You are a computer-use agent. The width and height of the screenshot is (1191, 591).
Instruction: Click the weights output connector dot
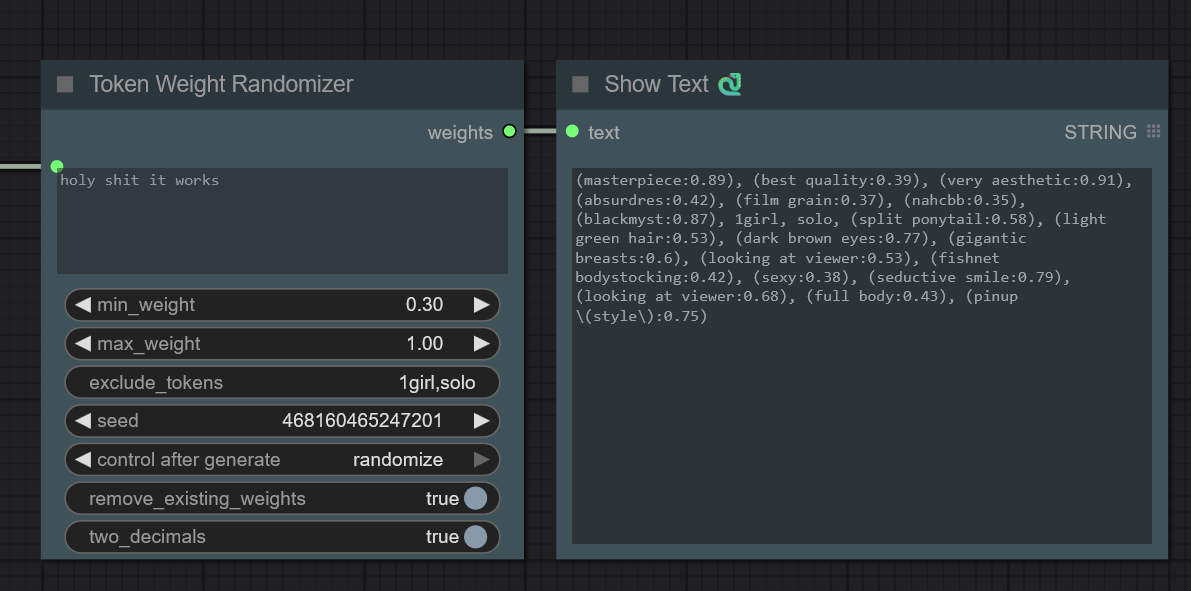509,131
